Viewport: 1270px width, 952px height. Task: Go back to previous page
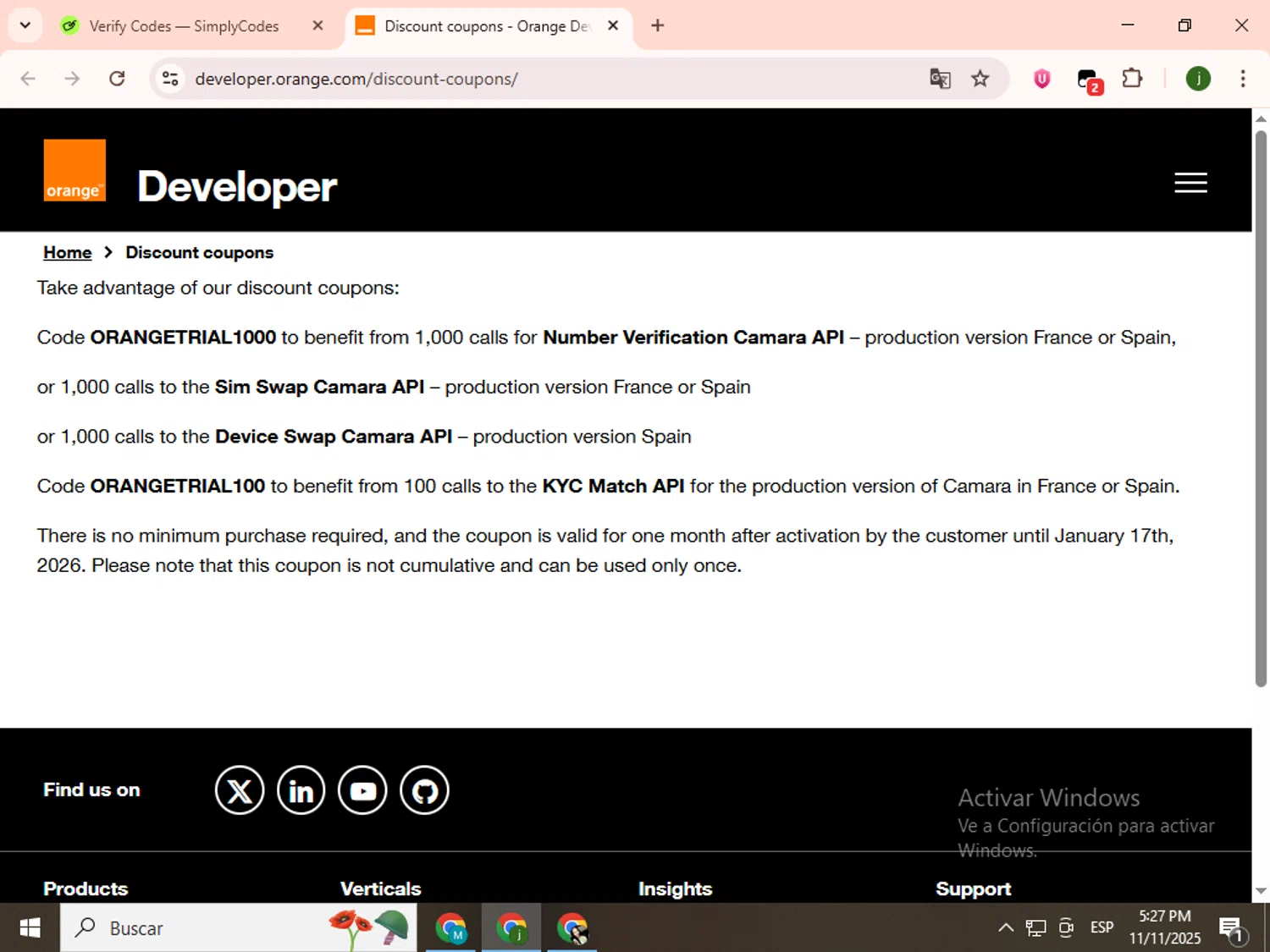(28, 79)
